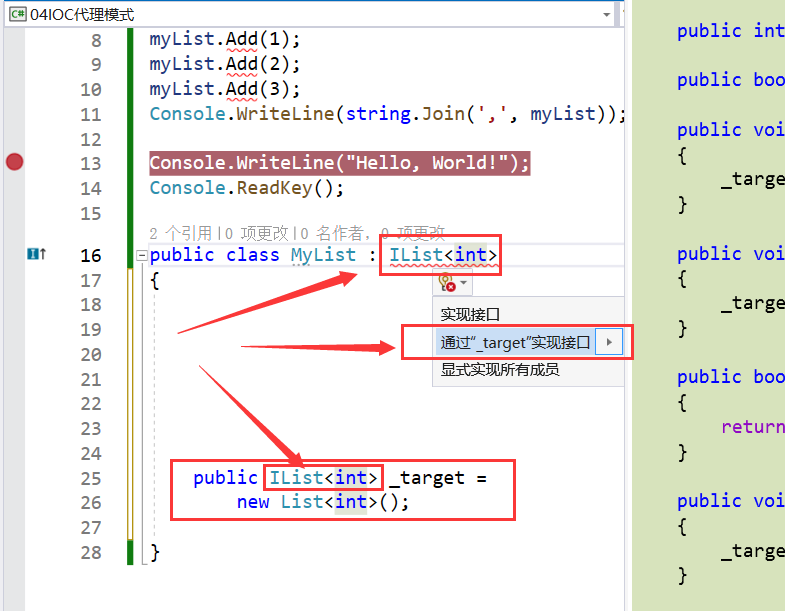Viewport: 785px width, 611px height.
Task: Click line number 28 in the gutter
Action: 91,553
